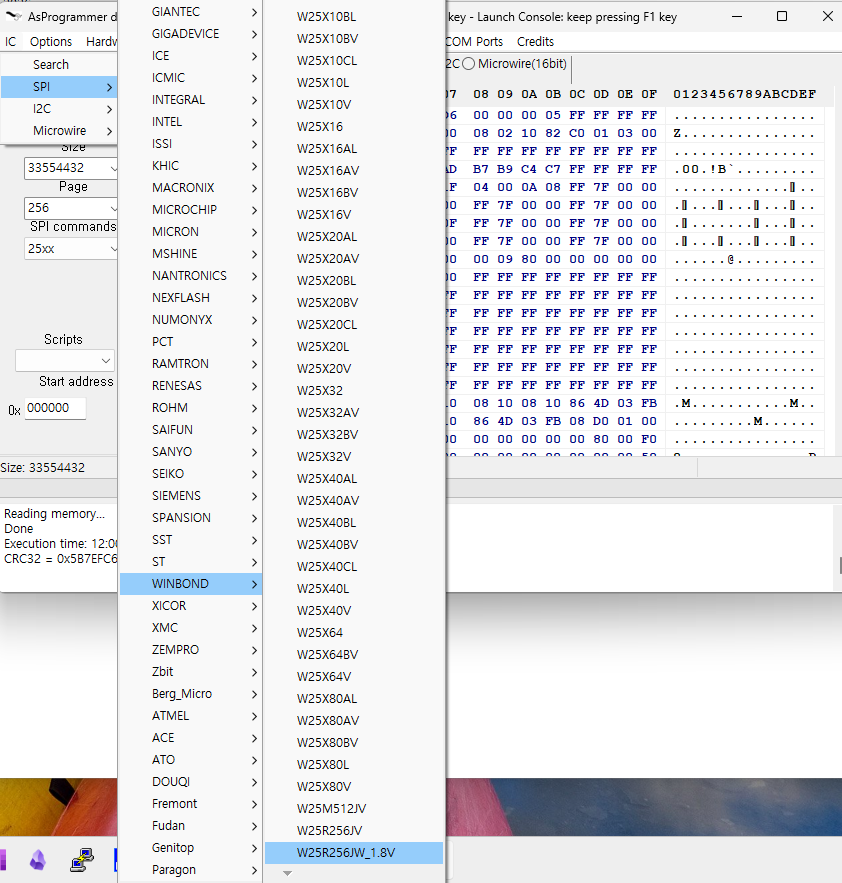This screenshot has height=883, width=842.
Task: Expand the INTEL manufacturer submenu
Action: pyautogui.click(x=191, y=122)
